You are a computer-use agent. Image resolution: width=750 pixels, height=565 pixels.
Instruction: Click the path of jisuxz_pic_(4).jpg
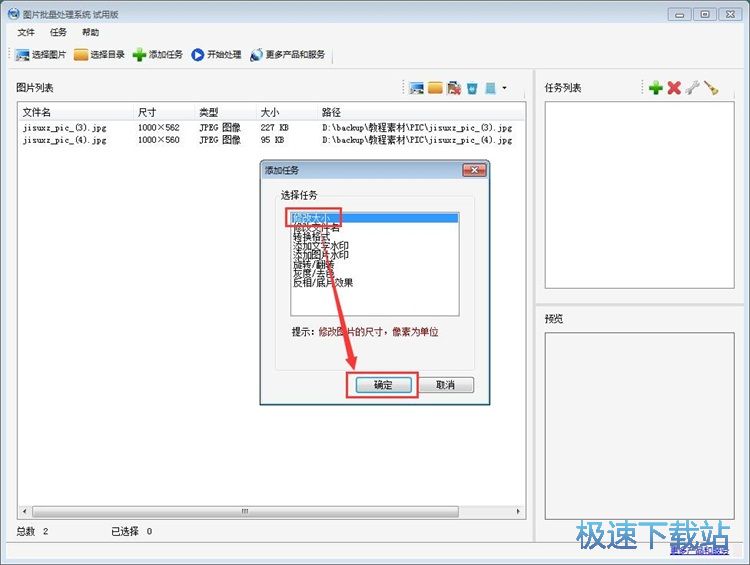click(x=417, y=140)
